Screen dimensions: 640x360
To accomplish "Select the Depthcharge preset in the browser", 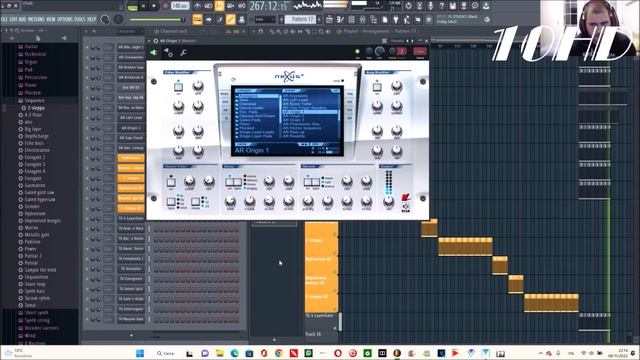I will pyautogui.click(x=36, y=136).
